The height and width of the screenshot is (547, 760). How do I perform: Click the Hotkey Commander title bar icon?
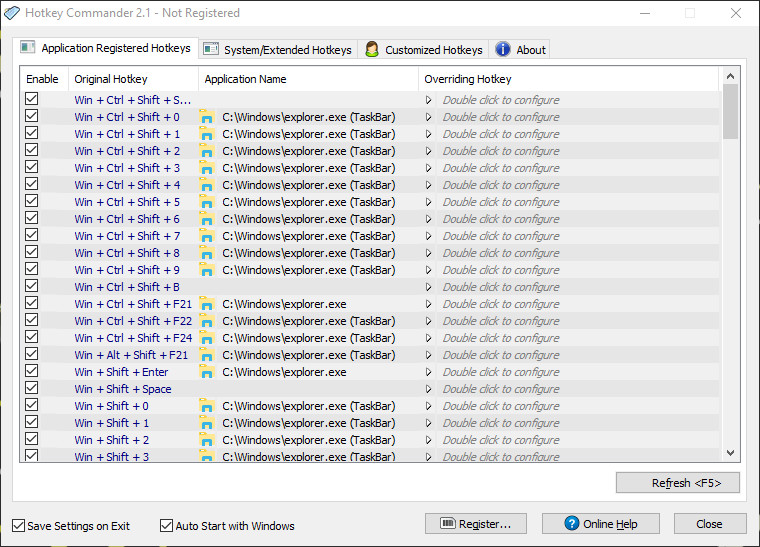pyautogui.click(x=12, y=13)
